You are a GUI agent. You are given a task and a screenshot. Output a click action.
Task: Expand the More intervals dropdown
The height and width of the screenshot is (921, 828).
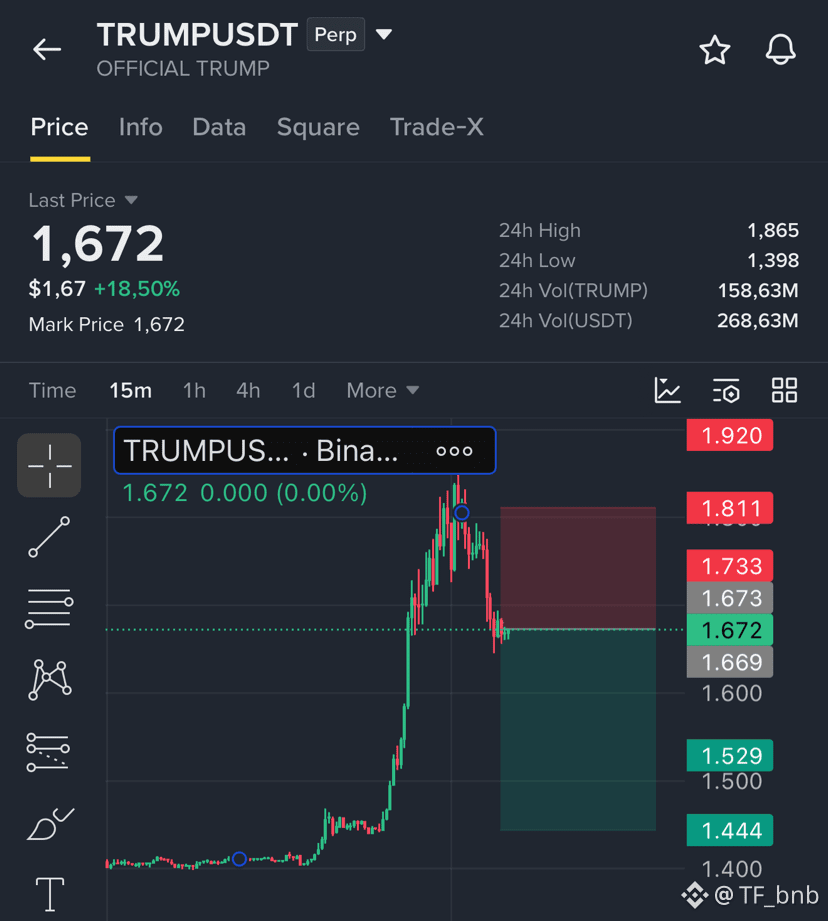382,391
